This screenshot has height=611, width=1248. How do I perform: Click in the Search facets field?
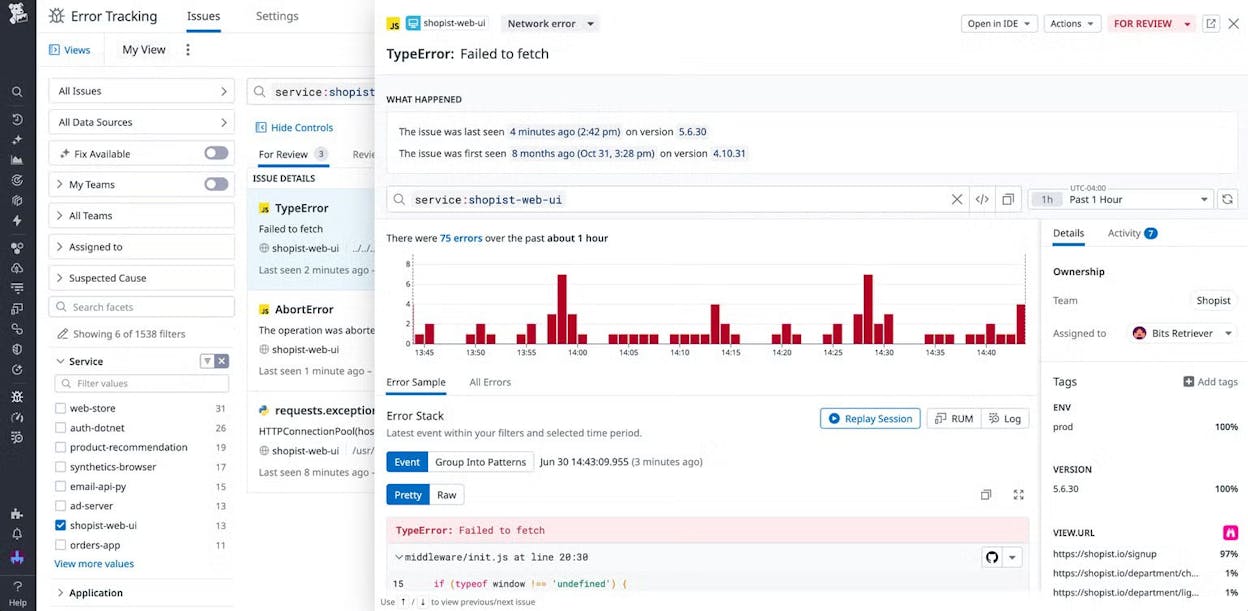tap(142, 307)
